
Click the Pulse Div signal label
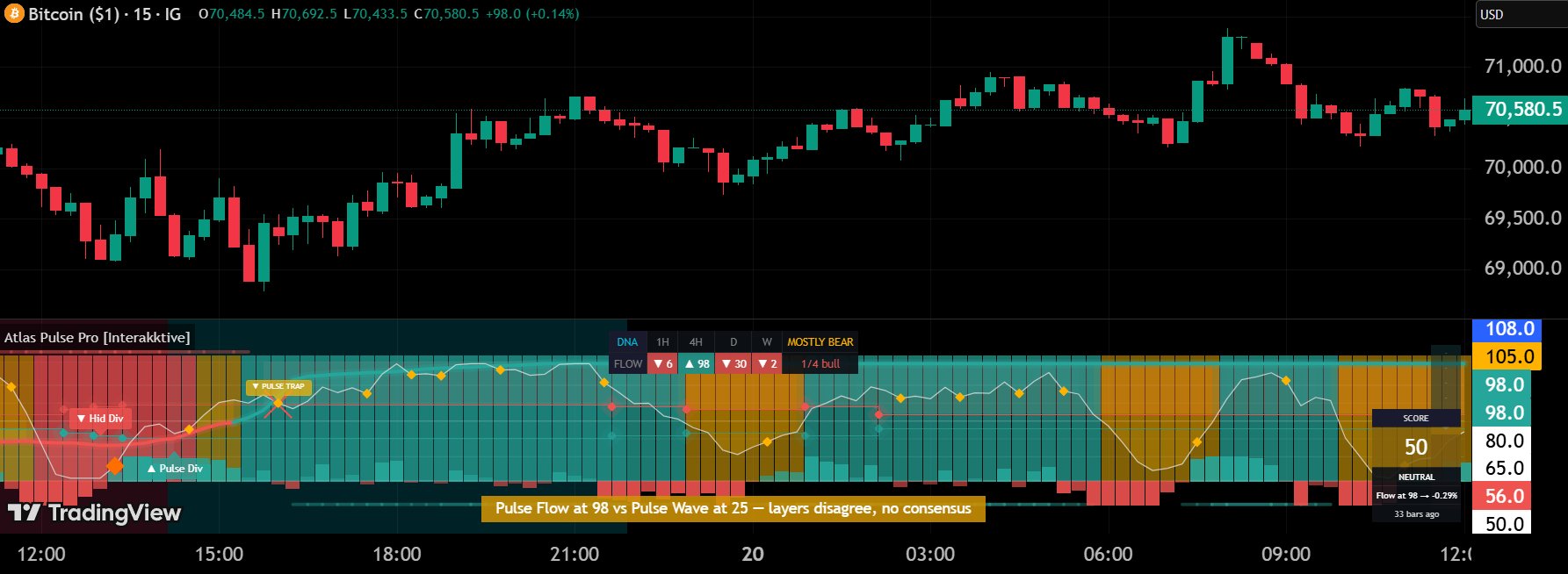(x=175, y=469)
